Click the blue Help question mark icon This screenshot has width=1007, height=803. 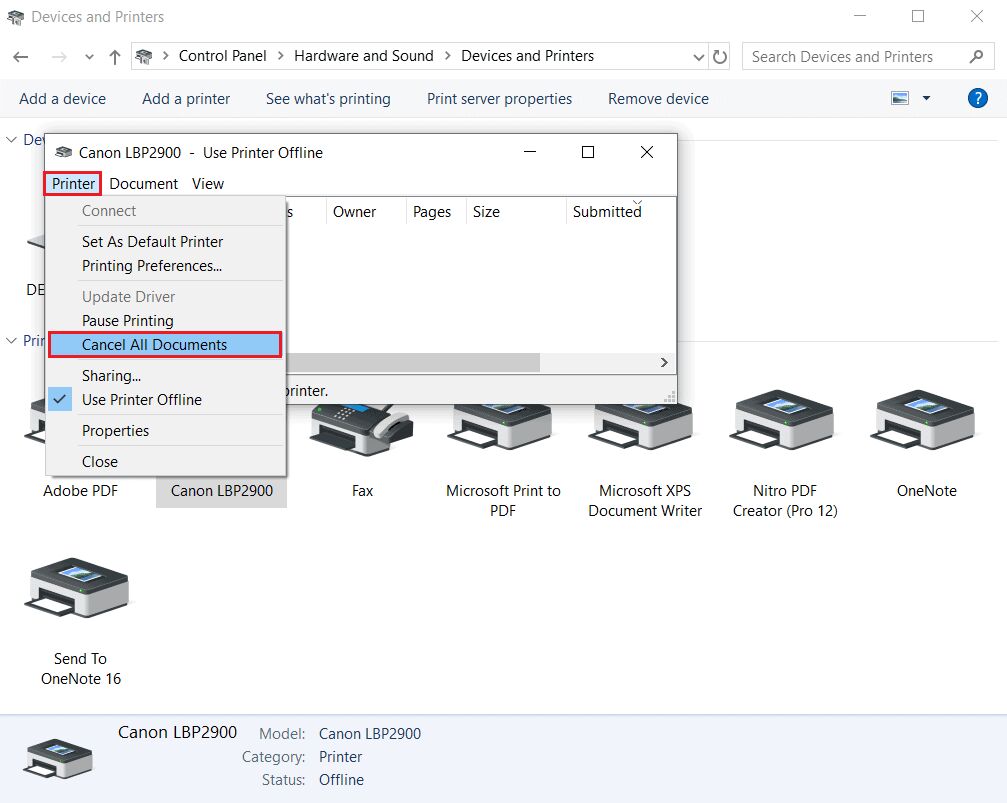(977, 98)
